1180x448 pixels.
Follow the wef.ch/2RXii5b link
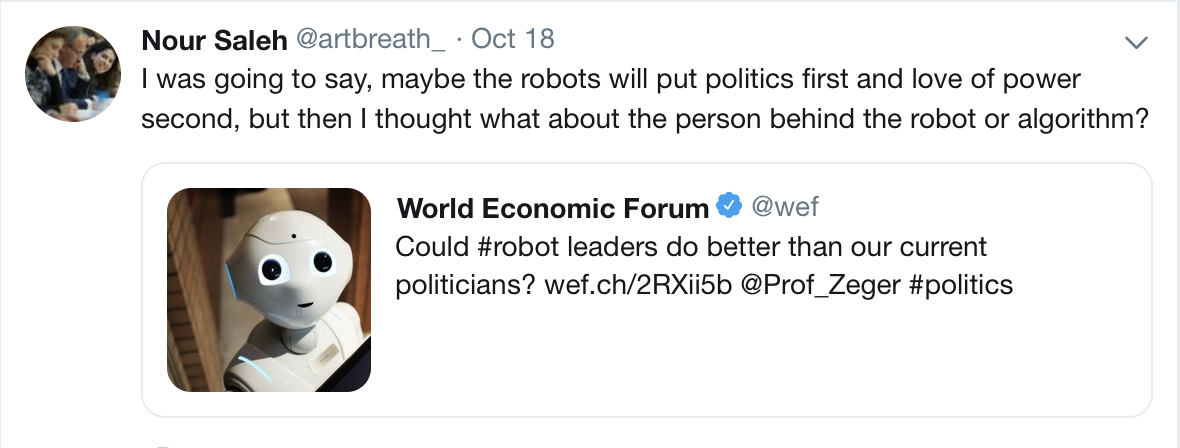click(635, 284)
